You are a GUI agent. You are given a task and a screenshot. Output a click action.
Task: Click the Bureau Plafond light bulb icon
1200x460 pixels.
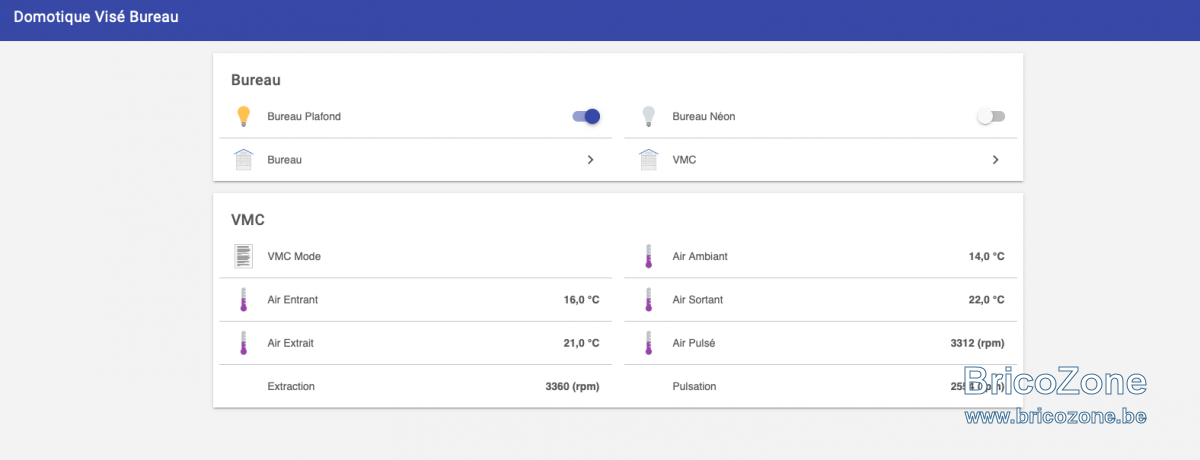(243, 116)
